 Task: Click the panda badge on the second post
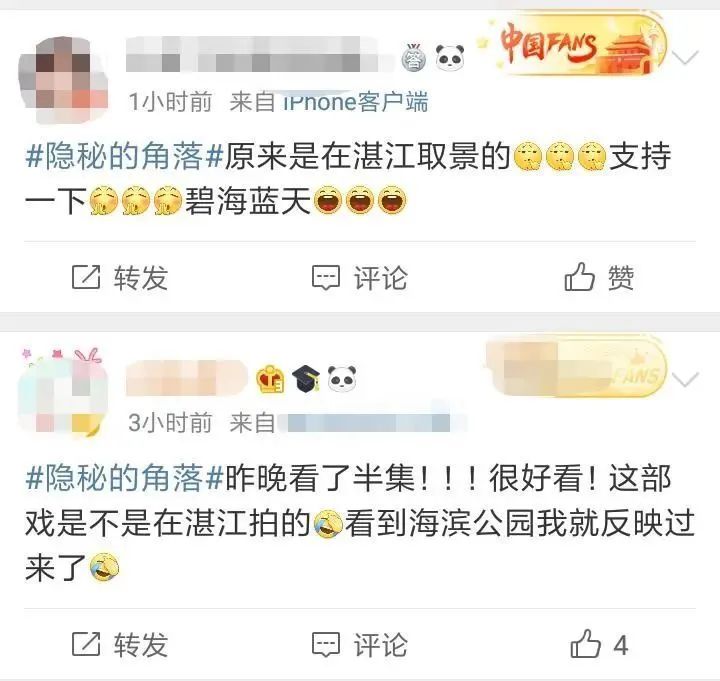tap(342, 379)
